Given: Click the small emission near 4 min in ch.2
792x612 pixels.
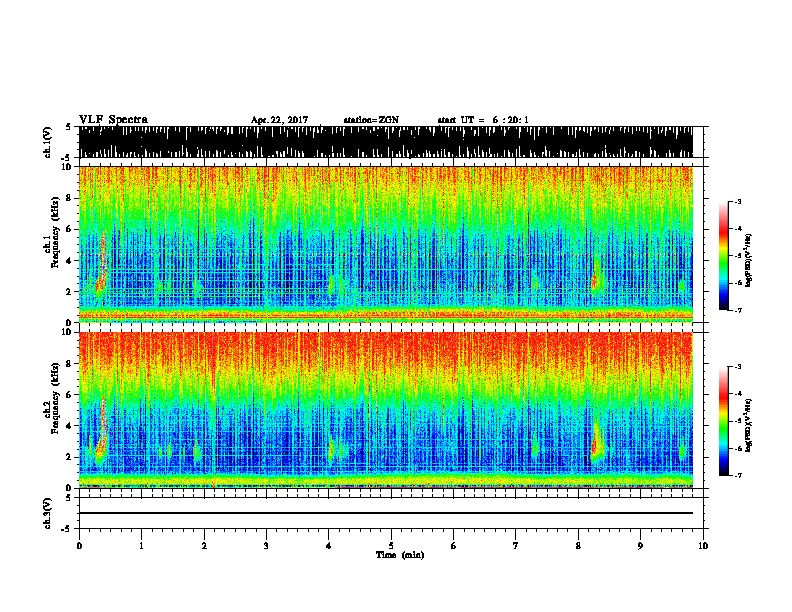Looking at the screenshot, I should (x=331, y=448).
